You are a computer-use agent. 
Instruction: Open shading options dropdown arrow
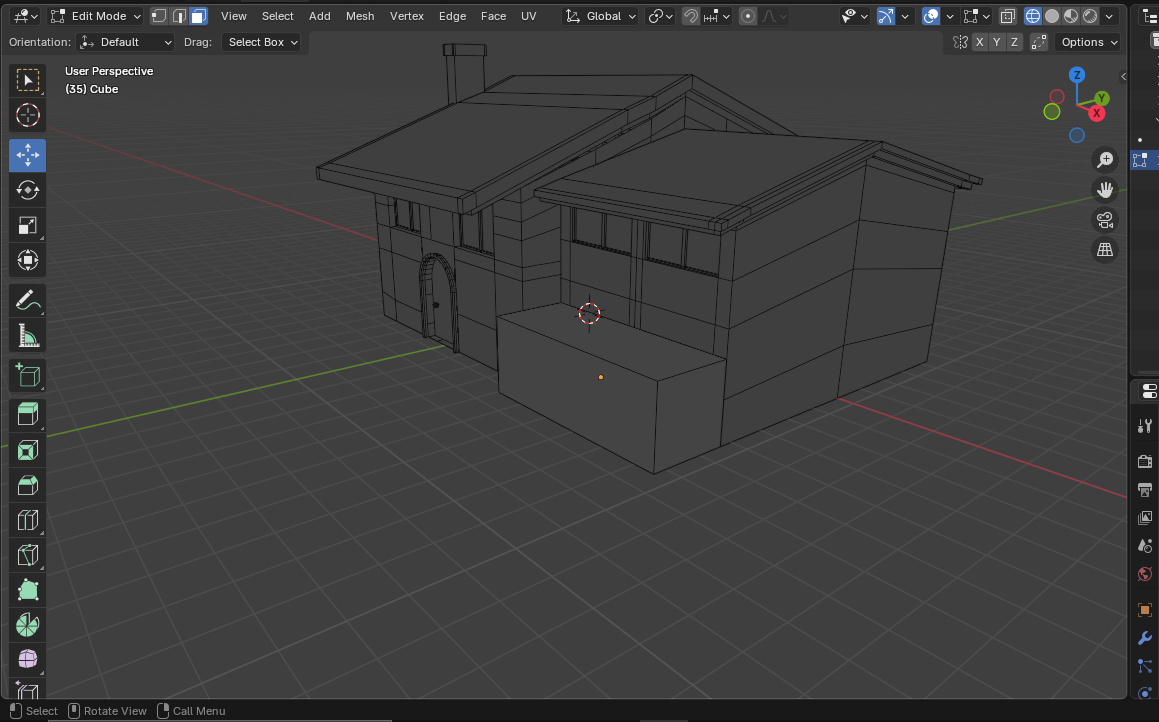pos(1109,16)
